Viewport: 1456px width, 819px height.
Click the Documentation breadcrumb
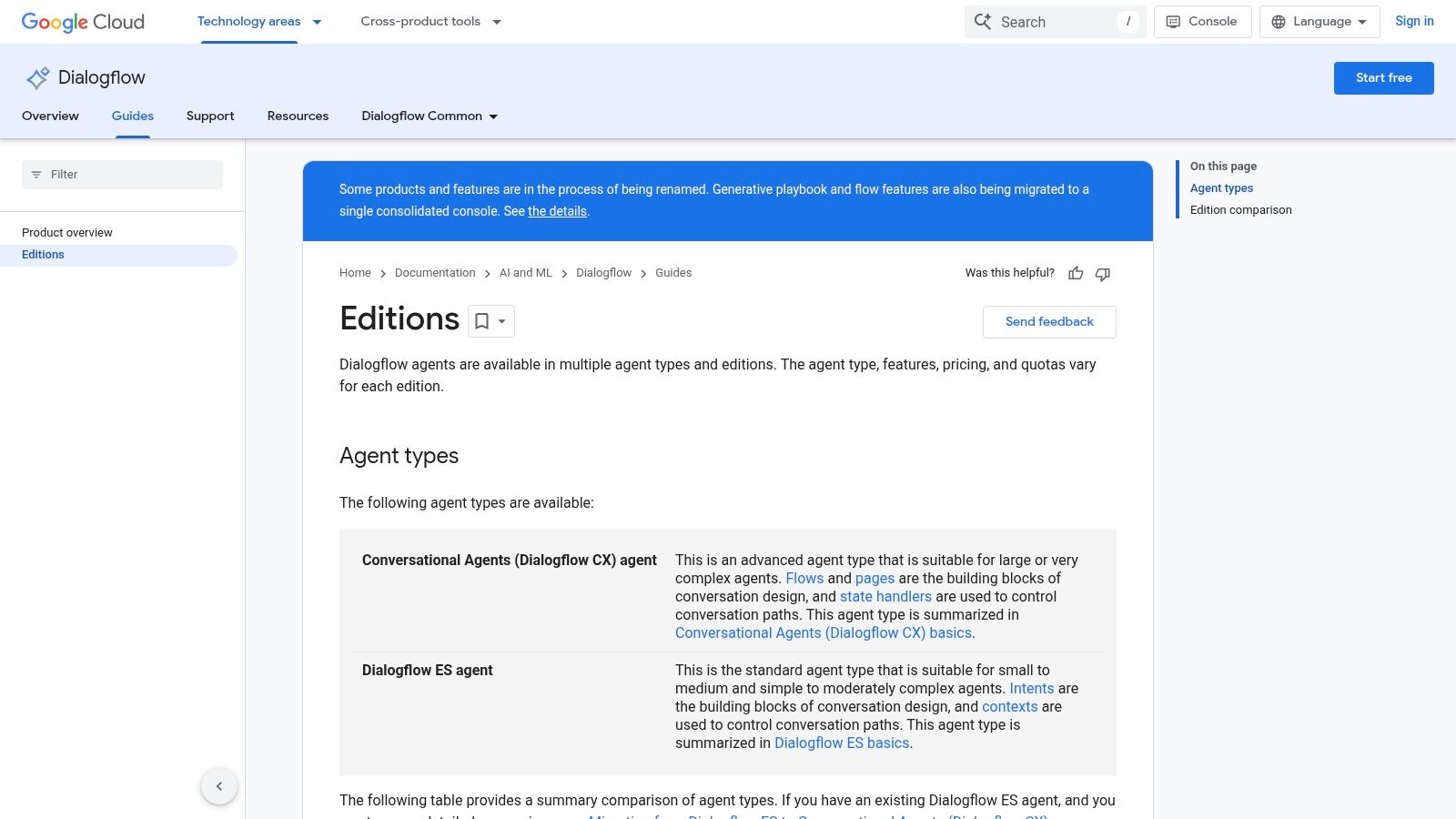click(435, 273)
